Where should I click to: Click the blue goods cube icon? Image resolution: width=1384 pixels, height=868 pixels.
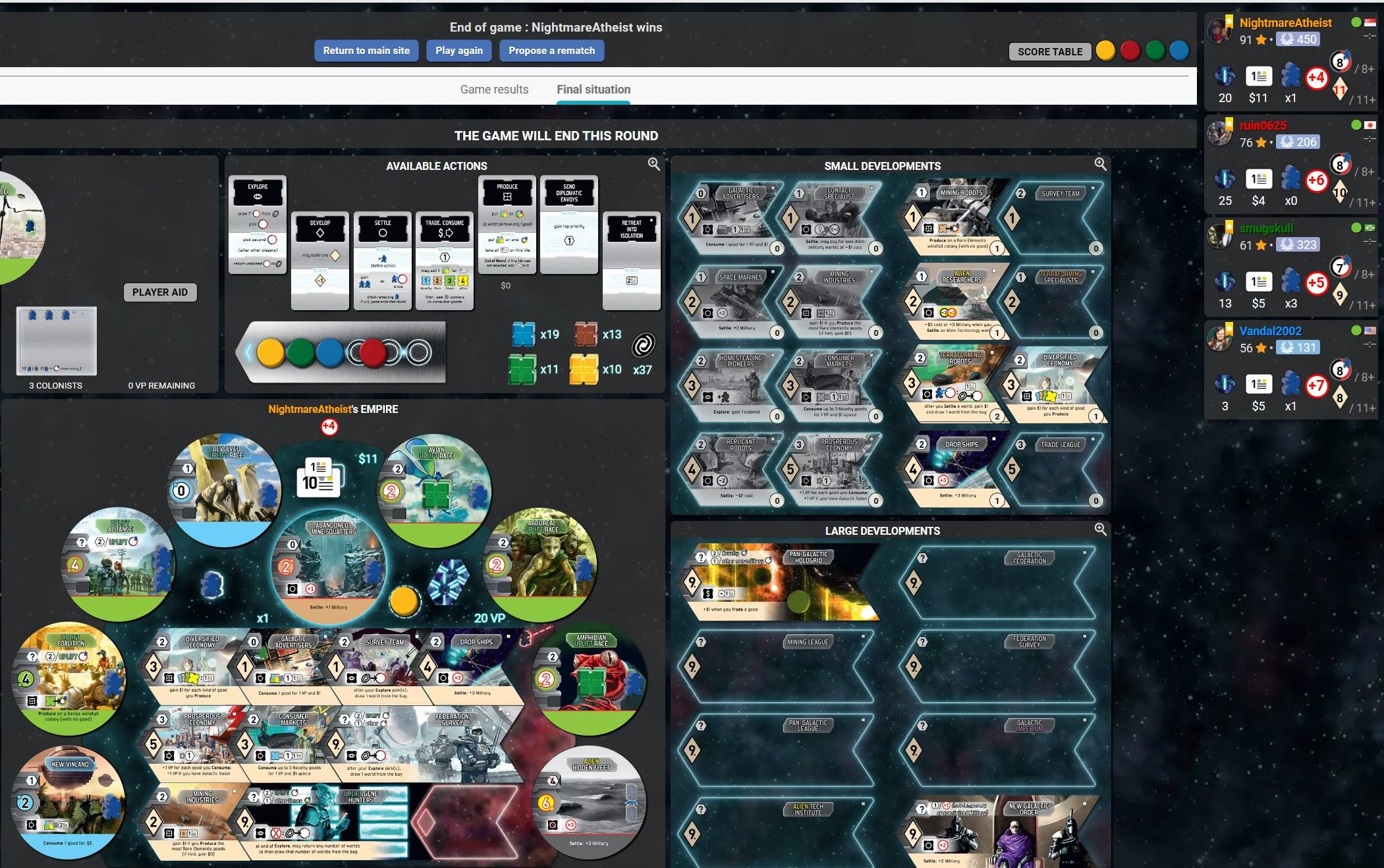pos(524,334)
